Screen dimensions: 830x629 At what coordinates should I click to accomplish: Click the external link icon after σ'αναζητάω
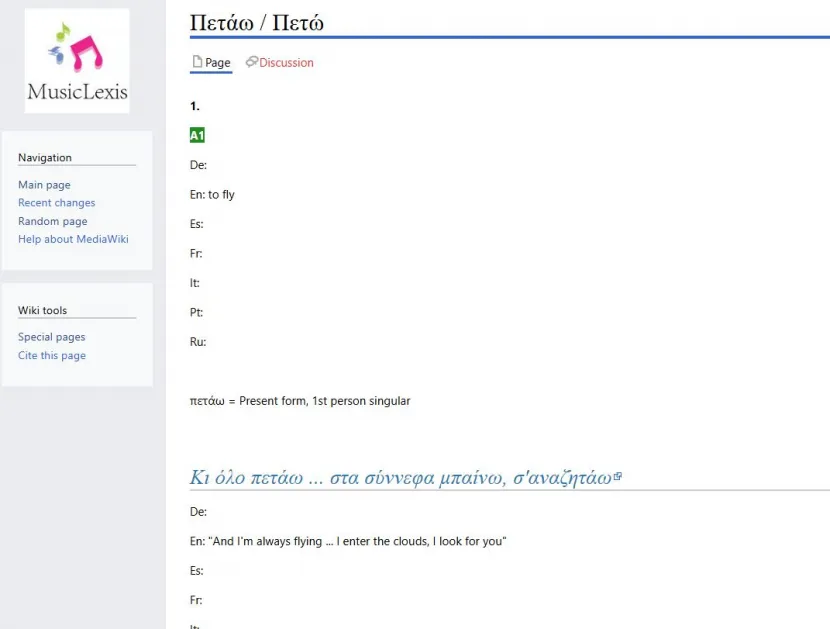tap(617, 477)
